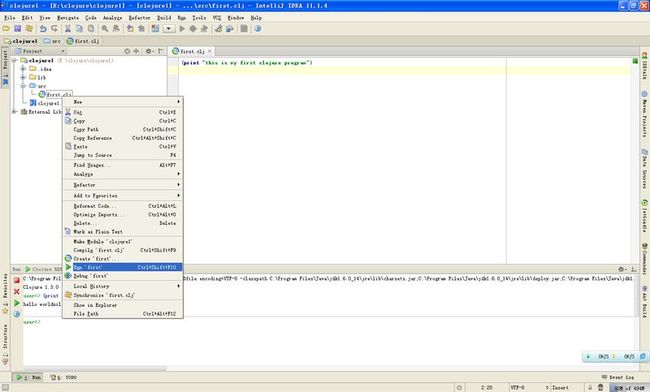650x392 pixels.
Task: Click the Cut scissors toolbar icon
Action: click(68, 29)
